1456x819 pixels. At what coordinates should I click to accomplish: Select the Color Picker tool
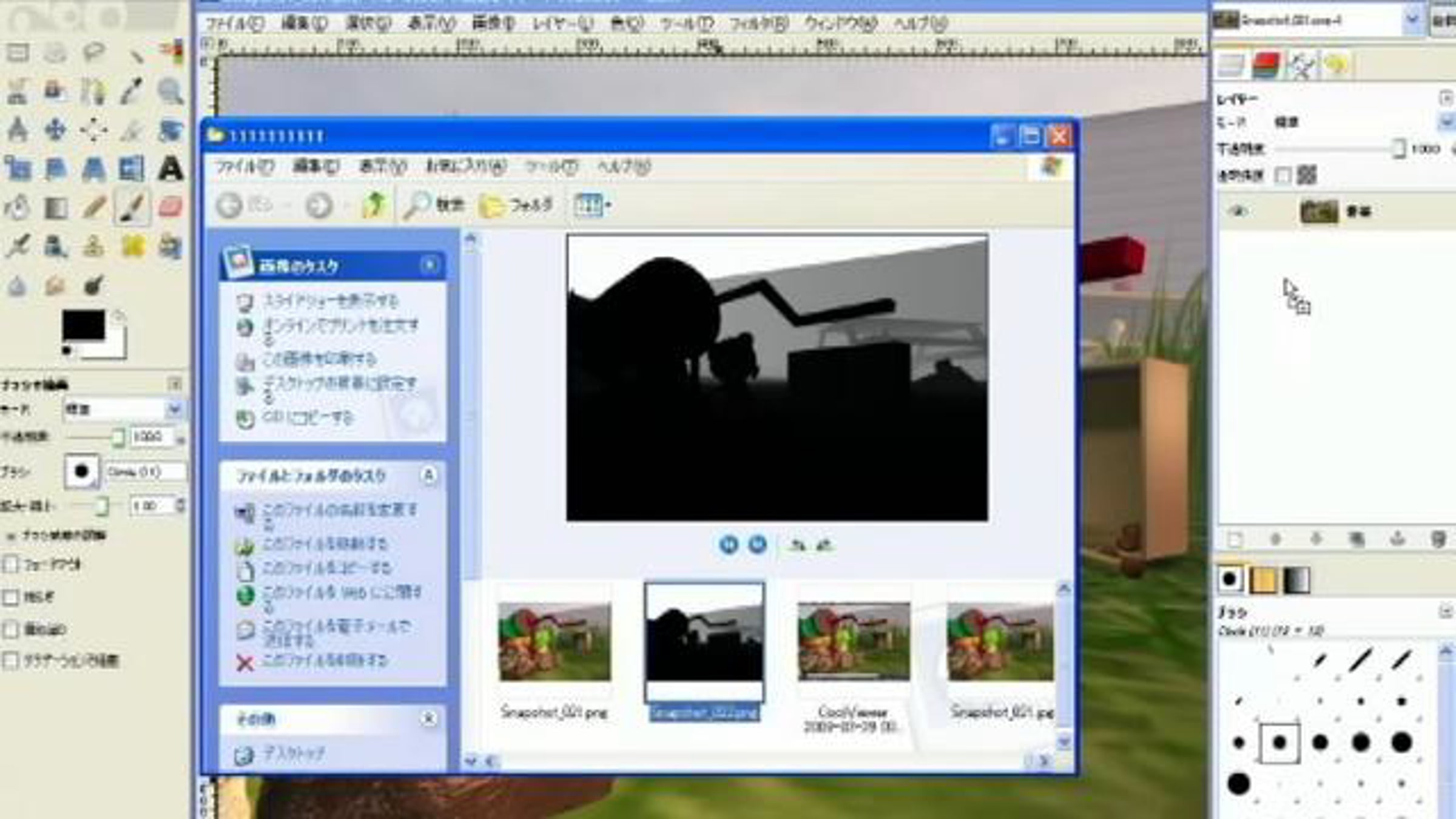tap(132, 92)
